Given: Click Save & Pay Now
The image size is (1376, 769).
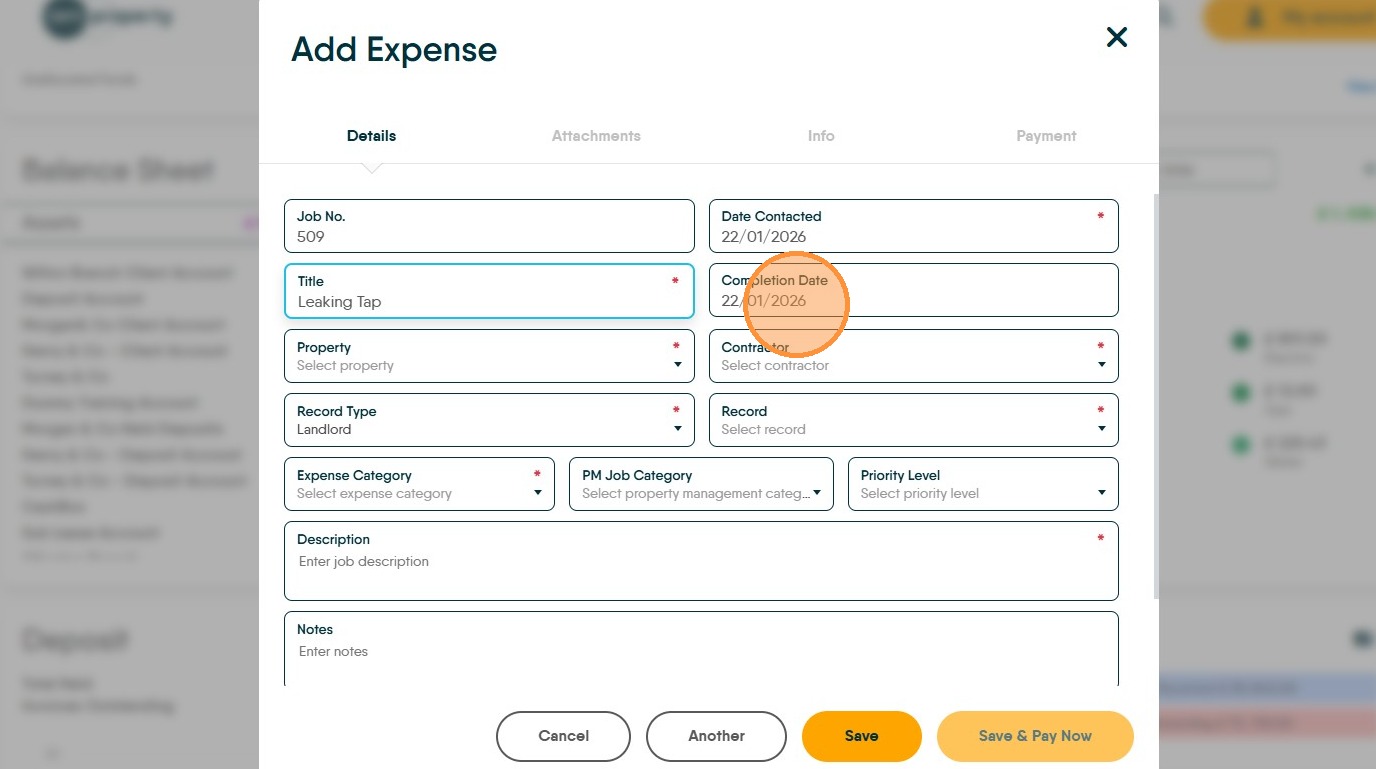Looking at the screenshot, I should (1035, 736).
